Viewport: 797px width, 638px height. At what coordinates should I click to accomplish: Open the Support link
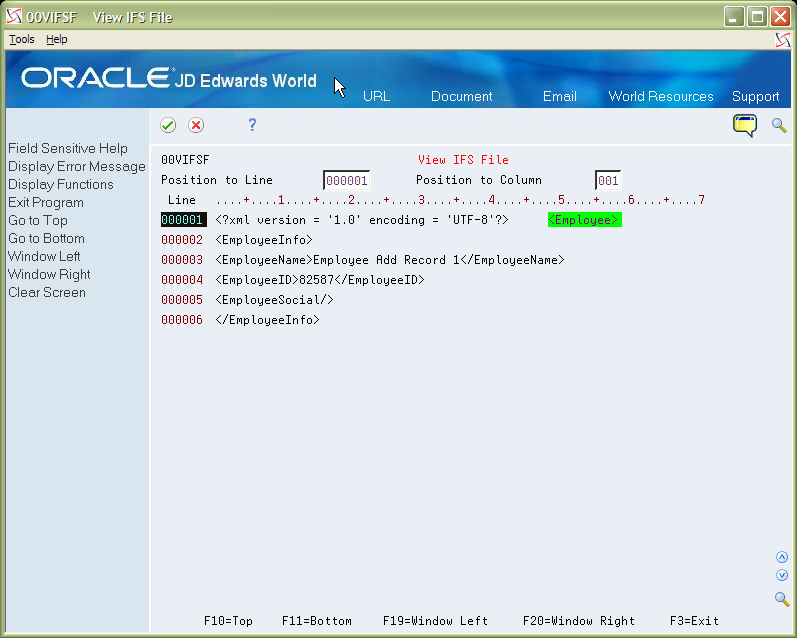click(755, 97)
